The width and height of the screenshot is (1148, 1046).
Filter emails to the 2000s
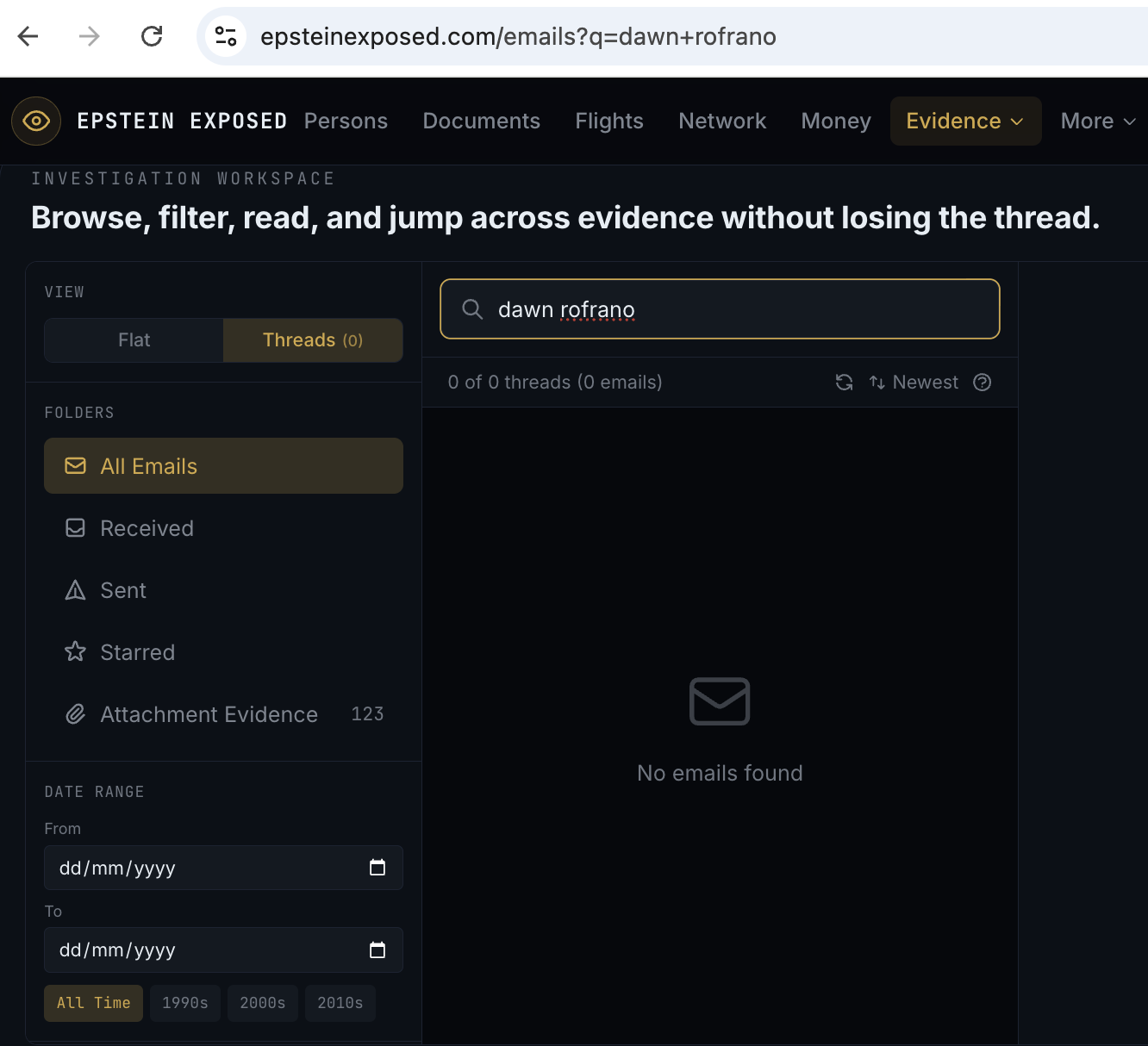(x=262, y=1003)
